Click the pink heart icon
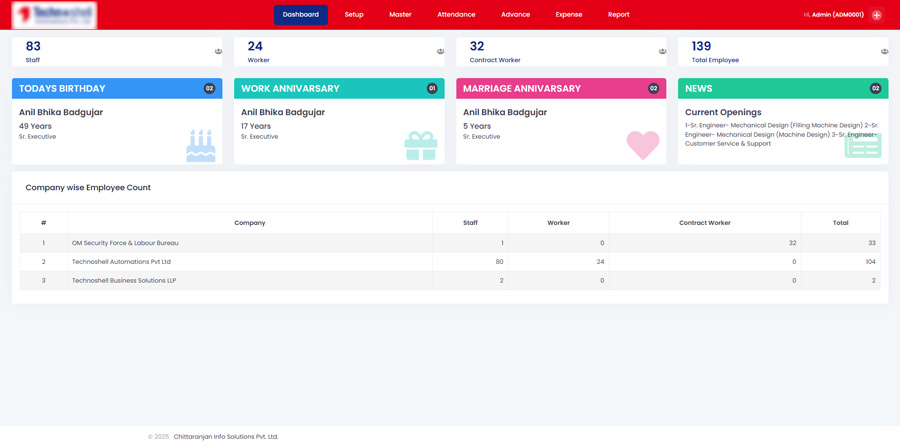Viewport: 900px width, 447px height. click(x=643, y=145)
